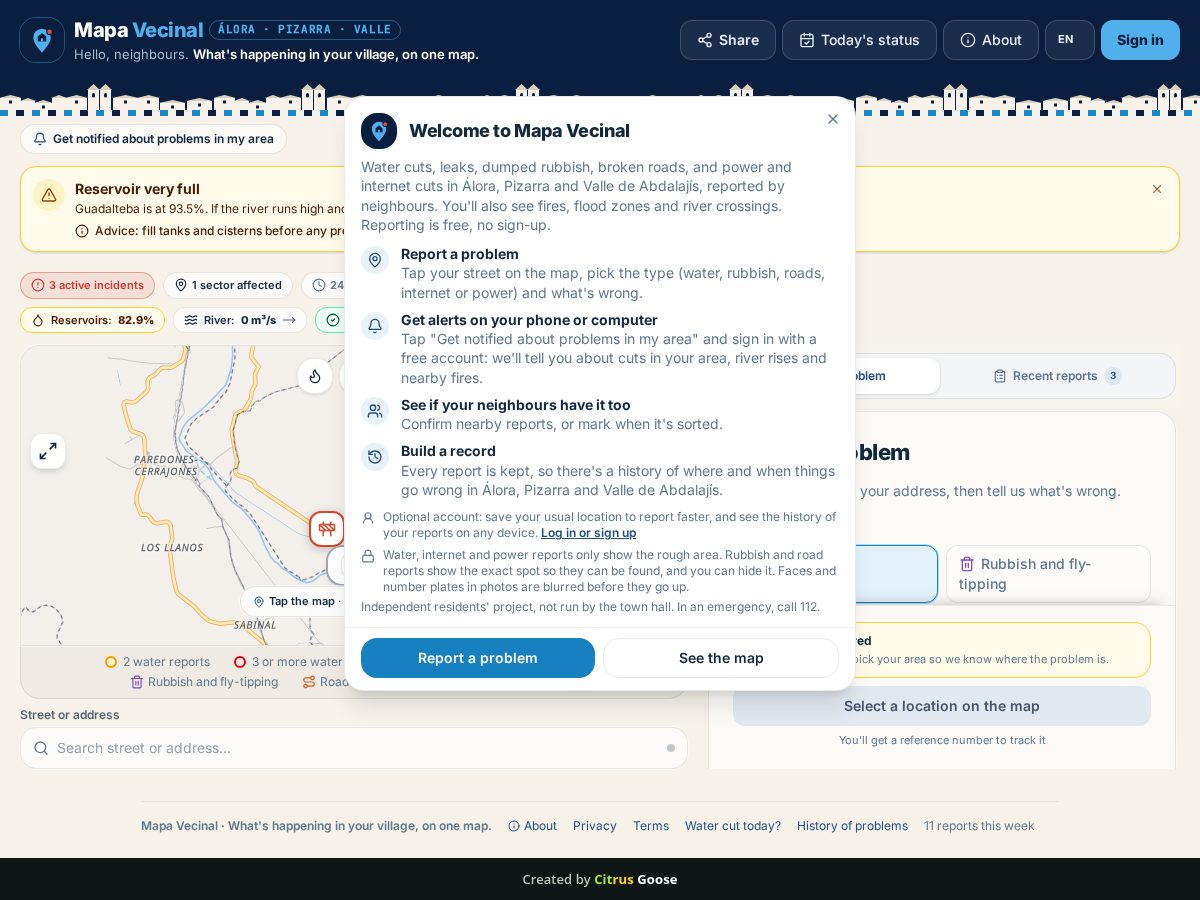
Task: Open the Privacy footer link
Action: [x=595, y=826]
